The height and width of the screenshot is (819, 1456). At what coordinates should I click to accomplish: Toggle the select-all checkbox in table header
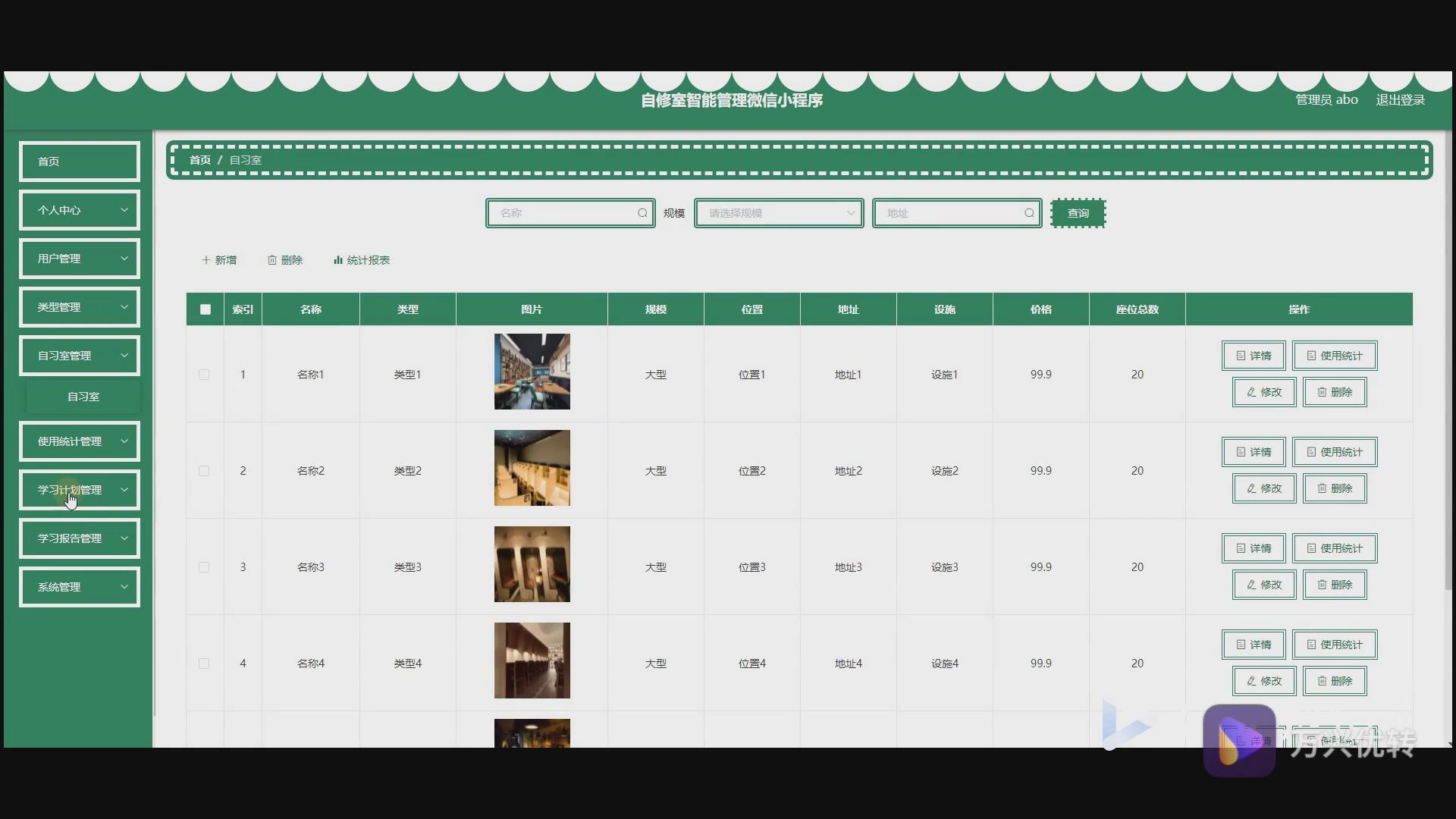pos(206,309)
